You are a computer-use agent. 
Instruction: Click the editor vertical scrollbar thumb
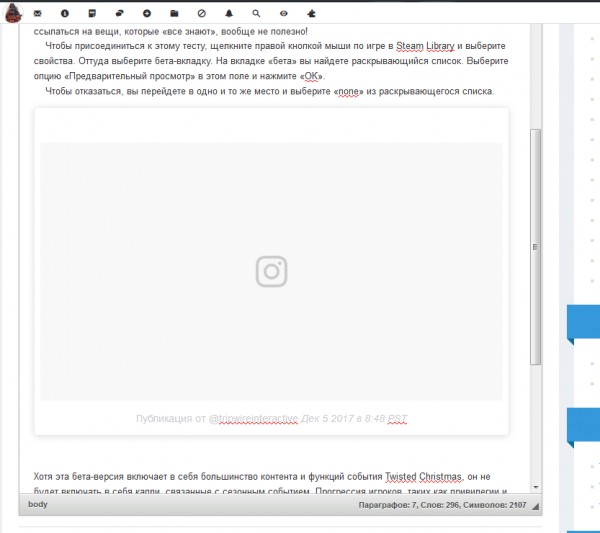tap(535, 247)
